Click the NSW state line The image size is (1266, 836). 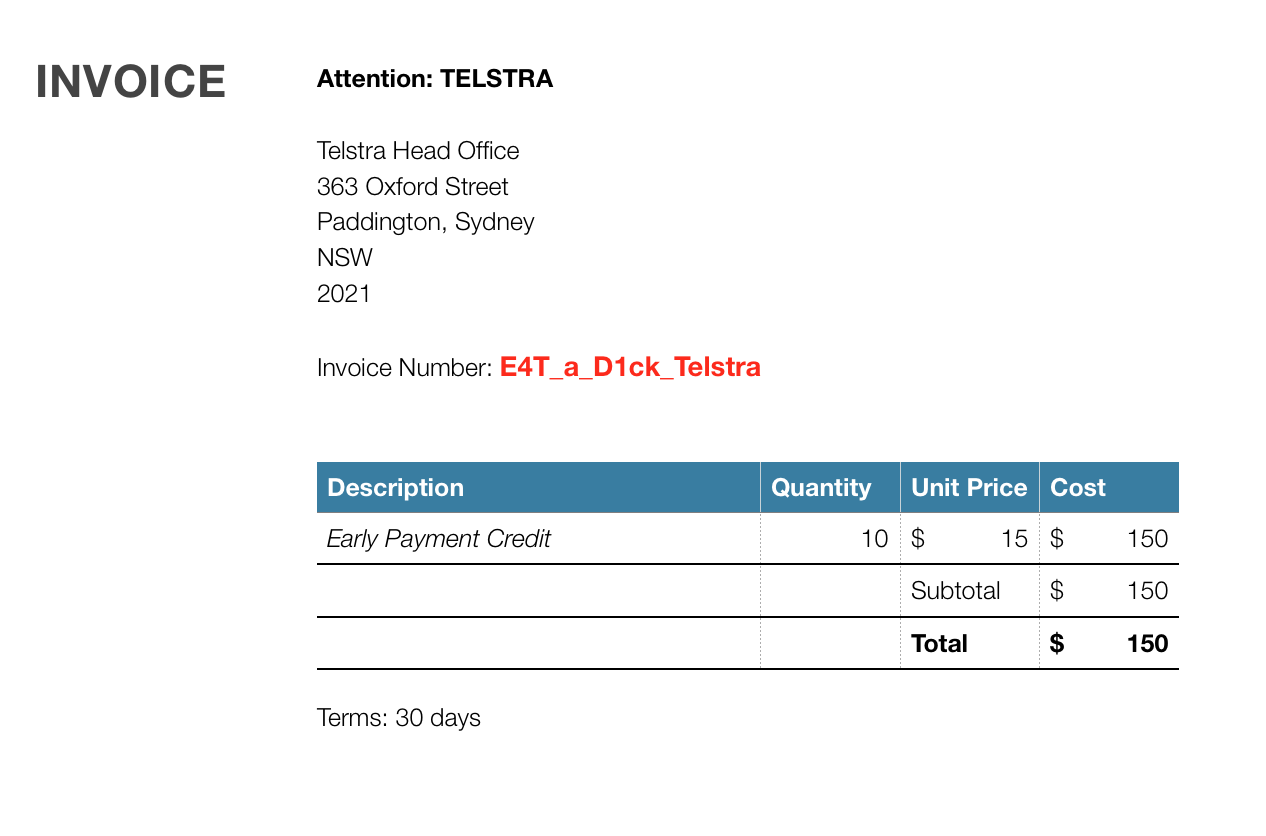click(x=344, y=258)
